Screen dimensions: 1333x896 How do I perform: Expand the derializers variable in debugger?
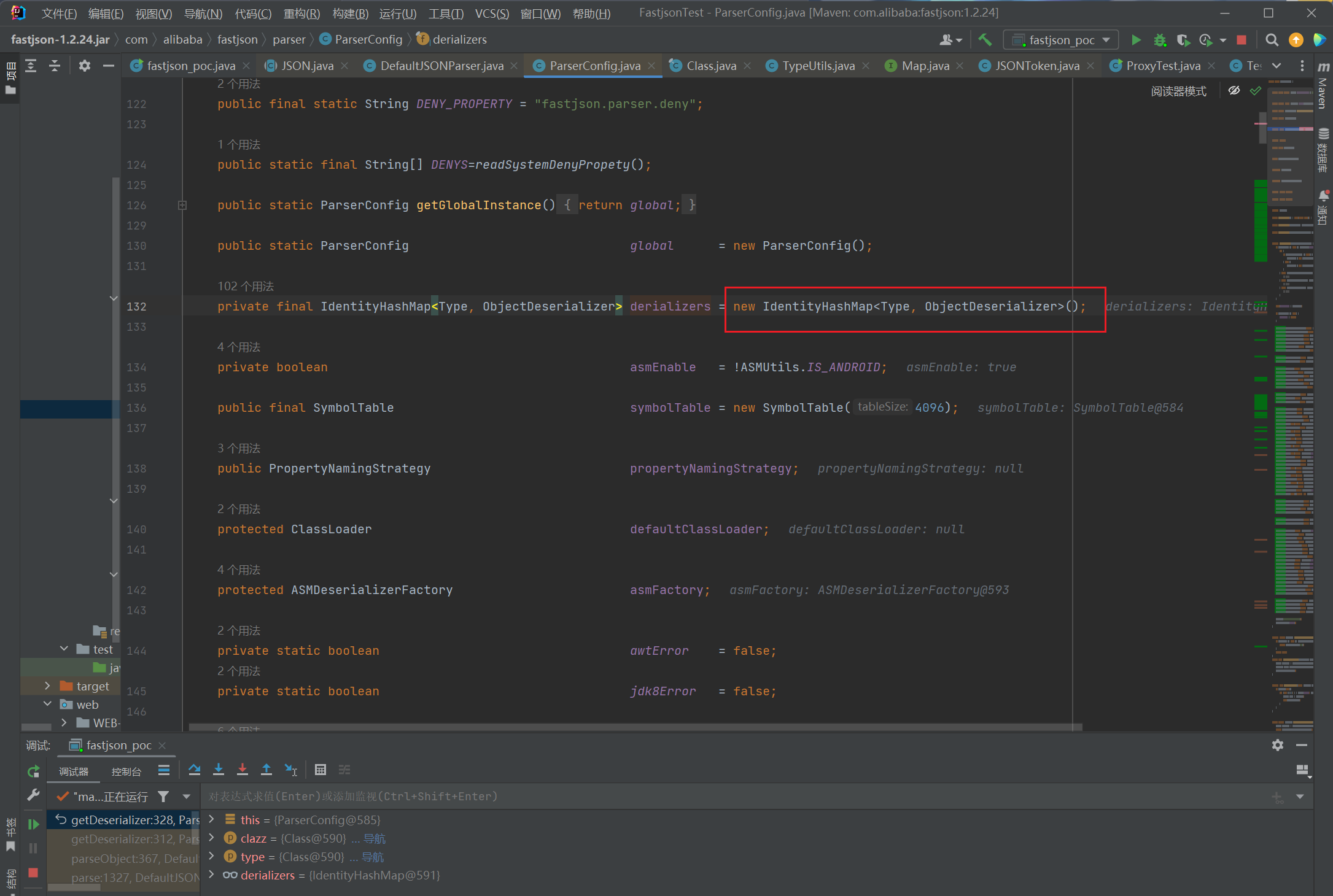click(212, 875)
